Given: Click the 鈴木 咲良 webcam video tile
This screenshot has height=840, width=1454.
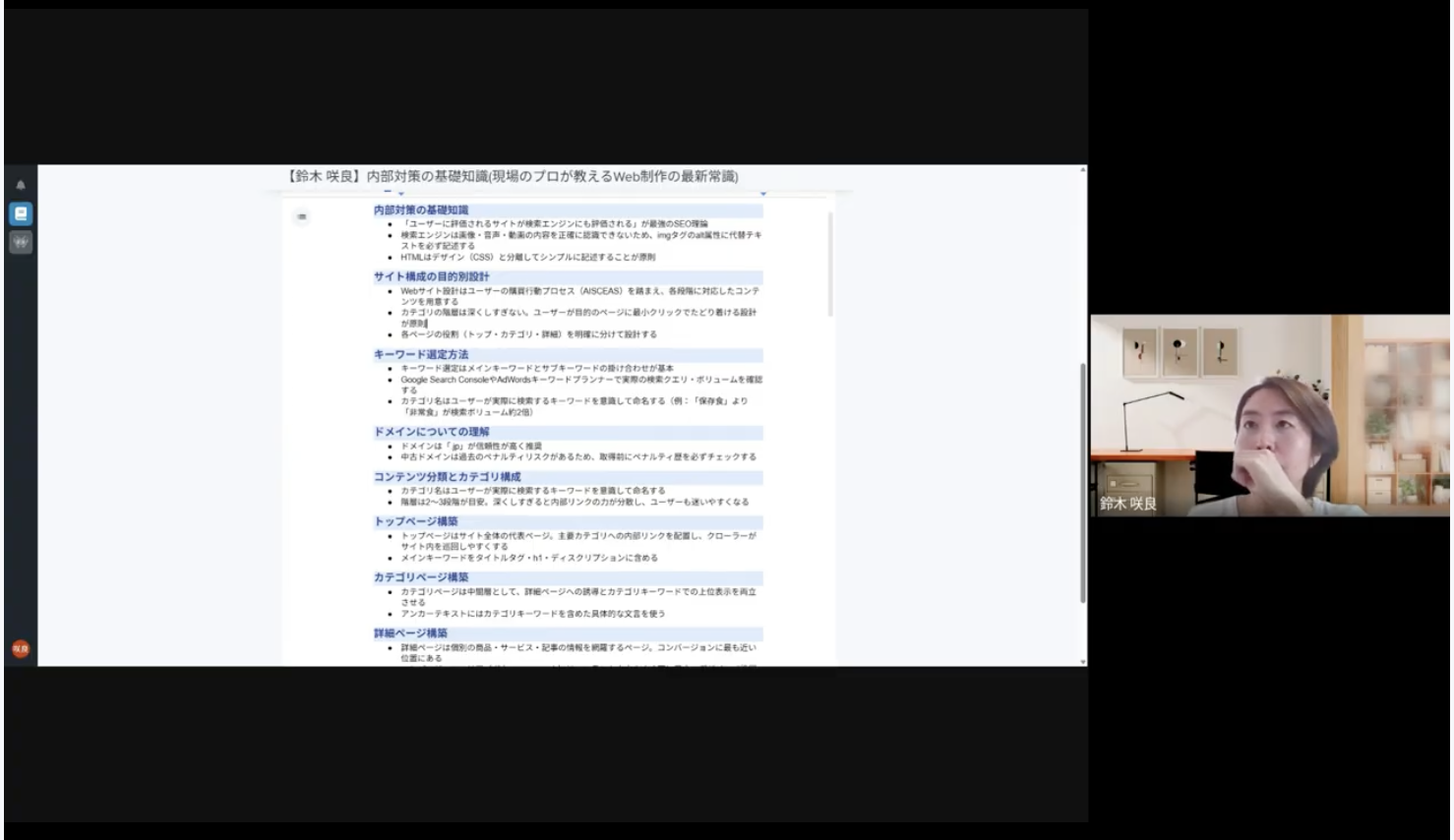Looking at the screenshot, I should (x=1269, y=415).
